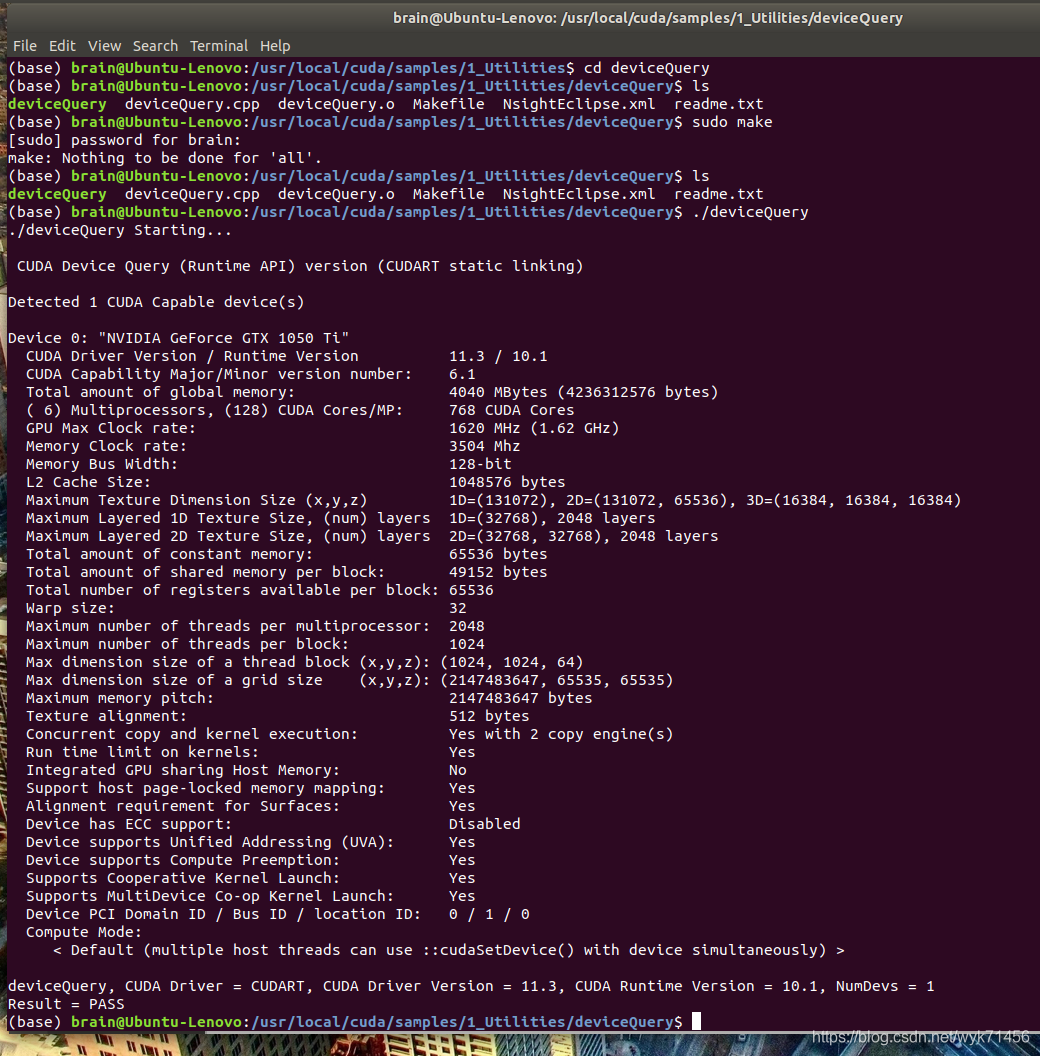1040x1056 pixels.
Task: Click '3504 Mhz' memory clock value
Action: [484, 446]
